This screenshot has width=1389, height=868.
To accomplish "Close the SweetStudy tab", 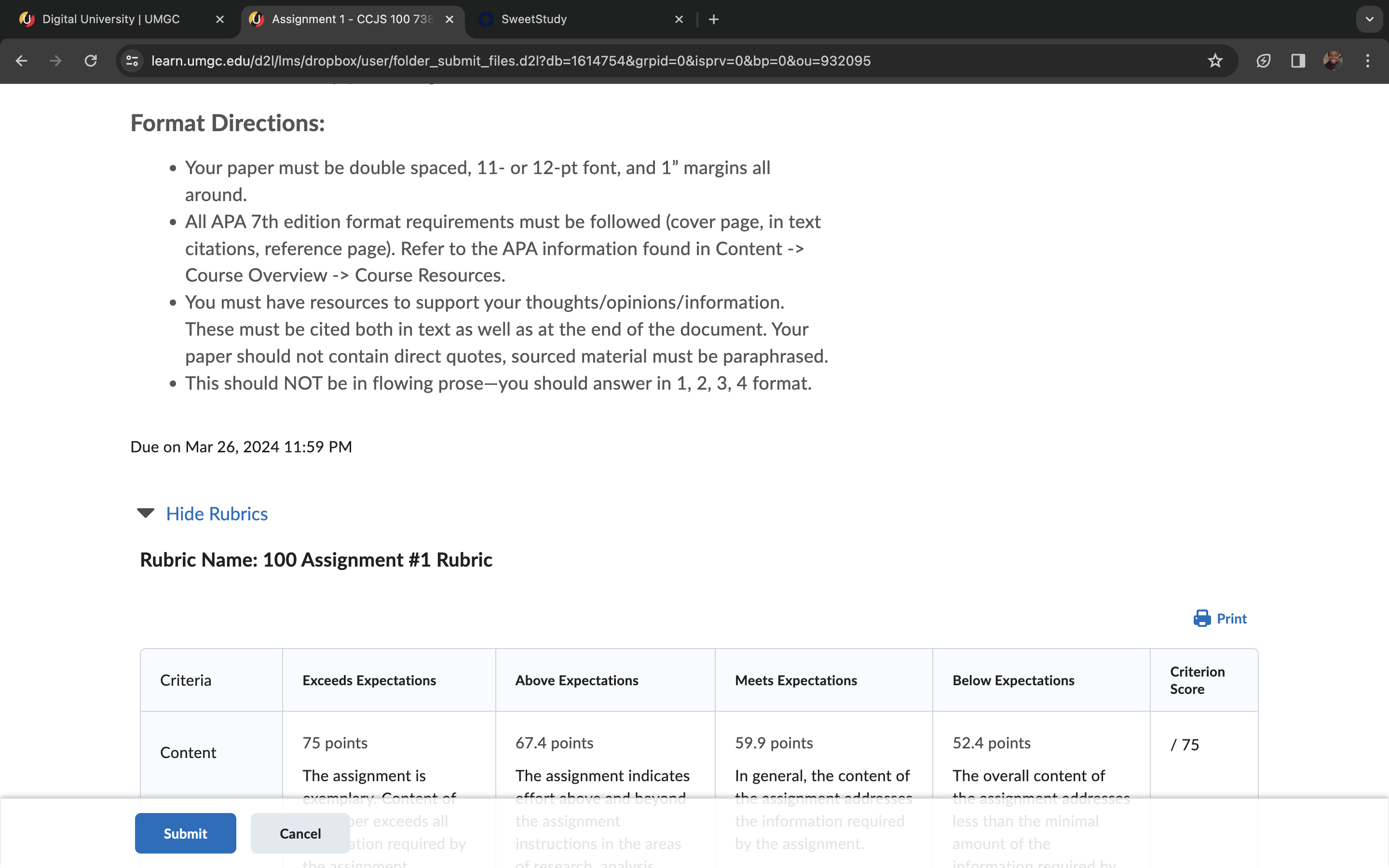I will click(679, 19).
